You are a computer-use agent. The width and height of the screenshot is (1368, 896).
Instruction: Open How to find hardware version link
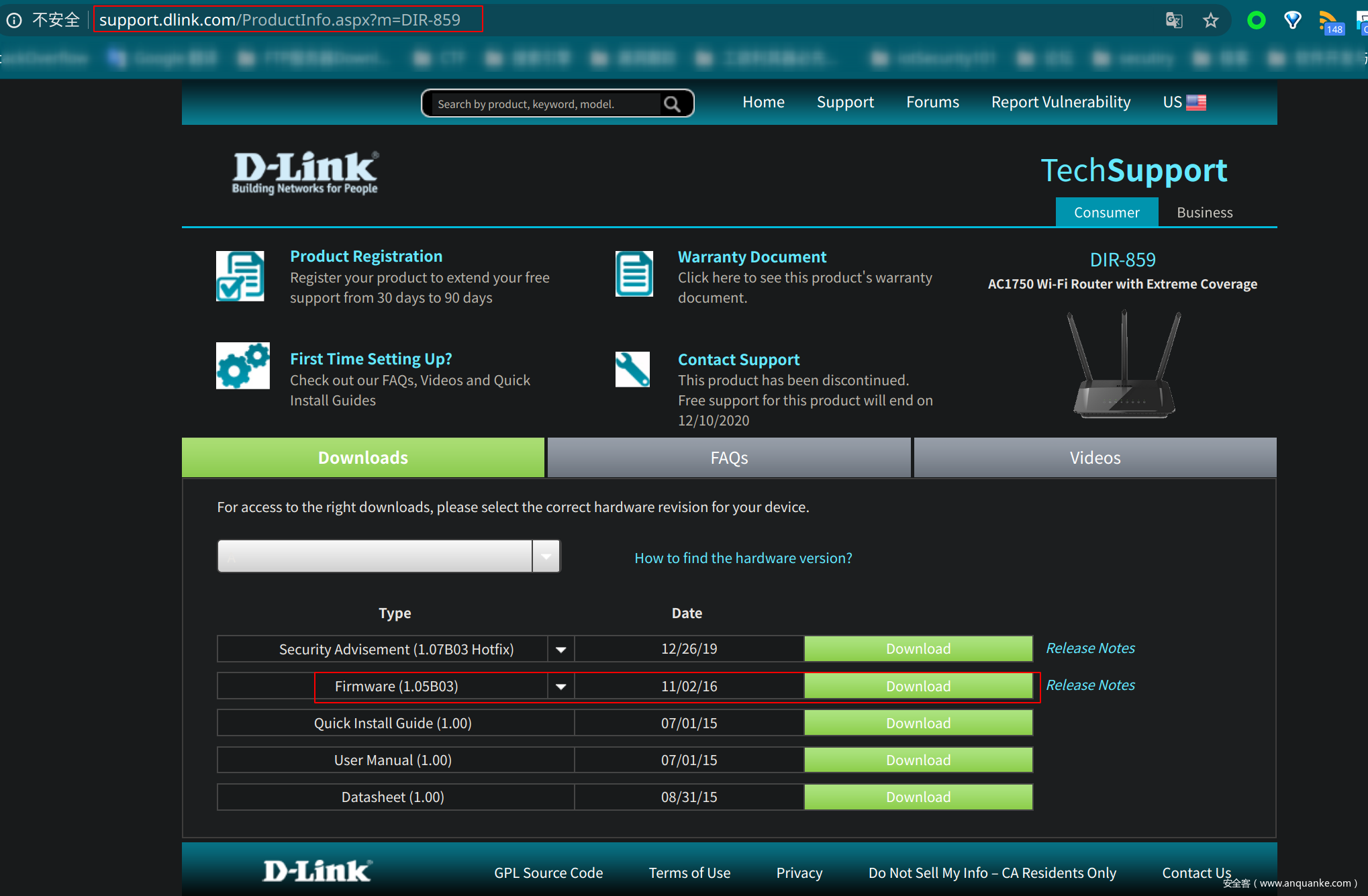[743, 558]
